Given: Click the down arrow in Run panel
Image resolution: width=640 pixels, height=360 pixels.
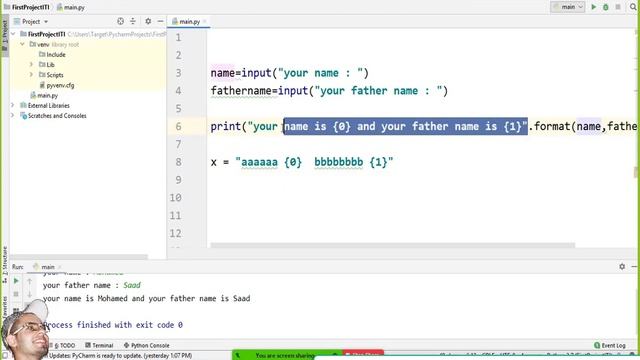Looking at the screenshot, I should click(x=29, y=294).
